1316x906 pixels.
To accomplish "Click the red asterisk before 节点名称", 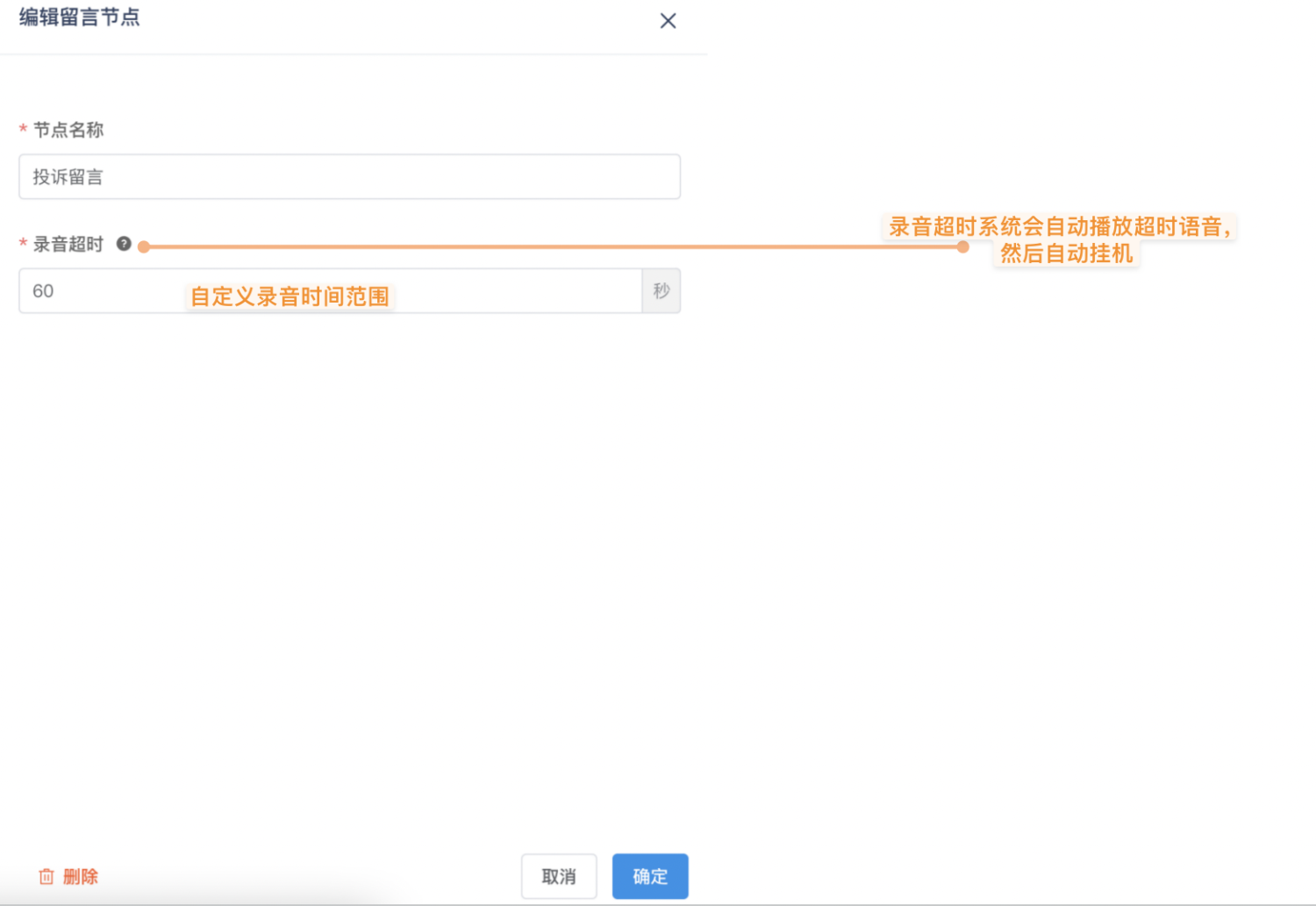I will point(23,130).
